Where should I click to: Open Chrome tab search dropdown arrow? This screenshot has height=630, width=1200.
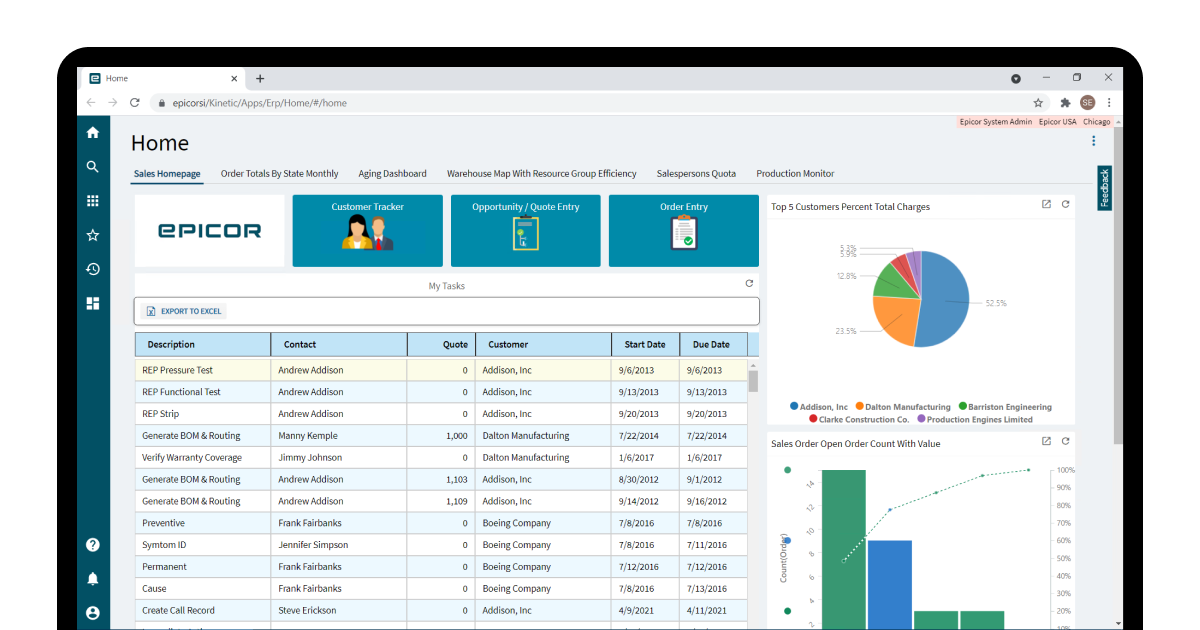tap(1016, 78)
